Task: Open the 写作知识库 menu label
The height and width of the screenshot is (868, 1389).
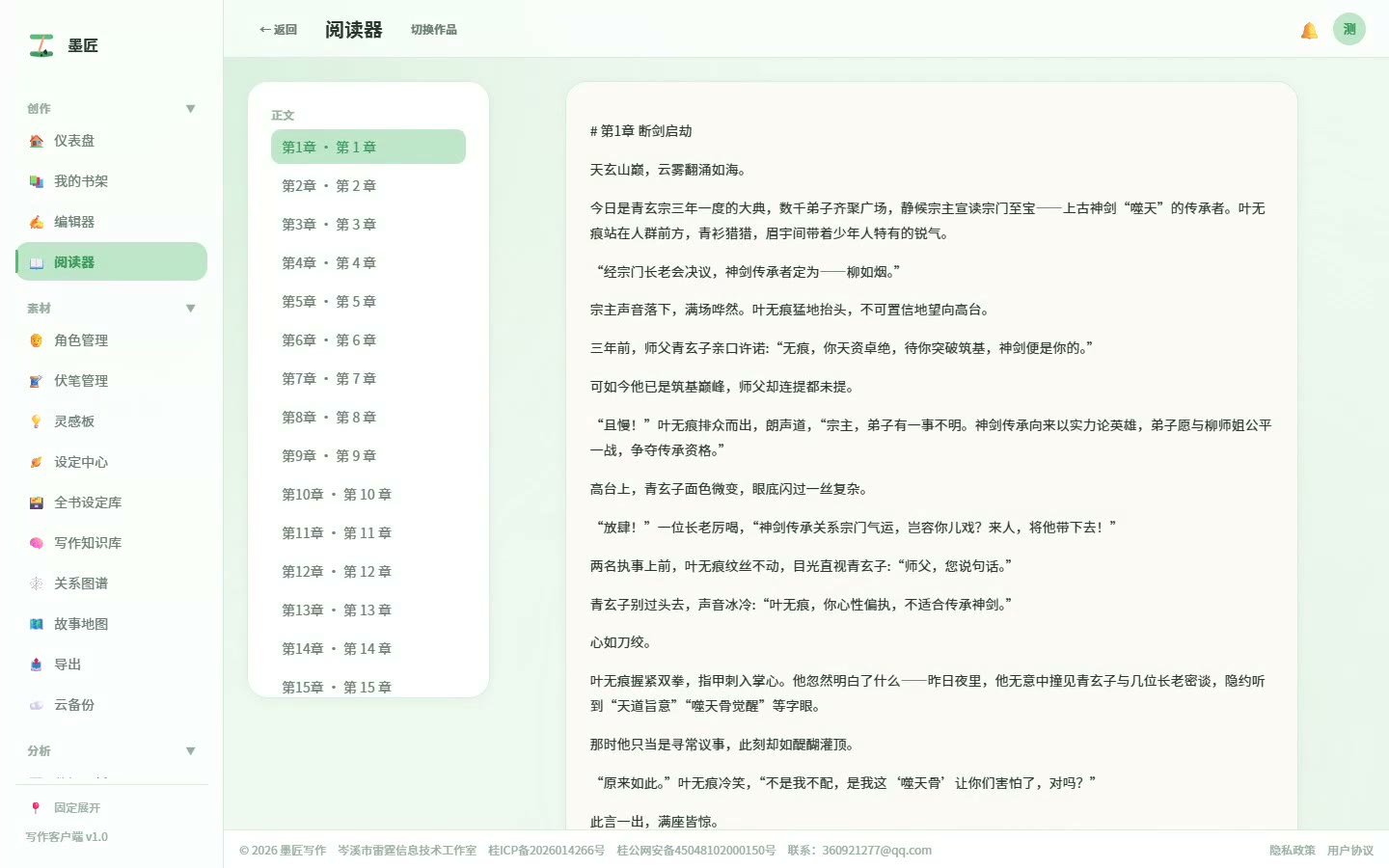Action: click(x=88, y=543)
